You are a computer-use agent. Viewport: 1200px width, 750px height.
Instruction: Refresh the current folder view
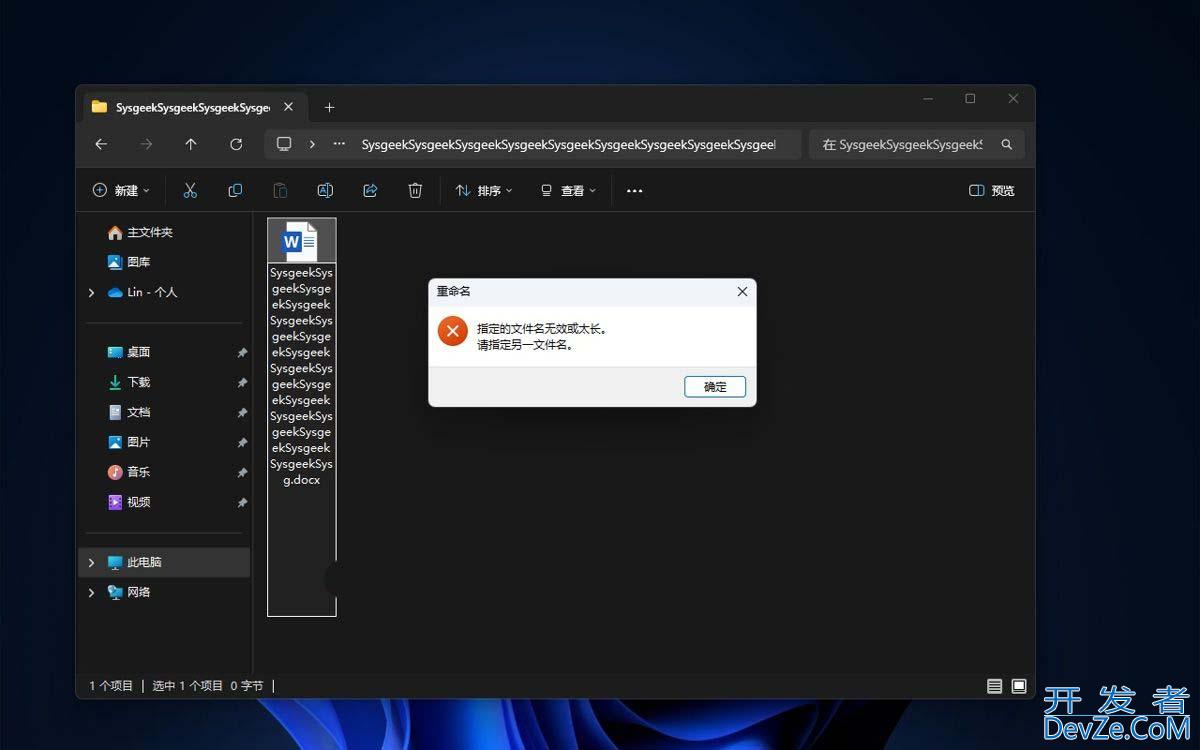pyautogui.click(x=236, y=144)
